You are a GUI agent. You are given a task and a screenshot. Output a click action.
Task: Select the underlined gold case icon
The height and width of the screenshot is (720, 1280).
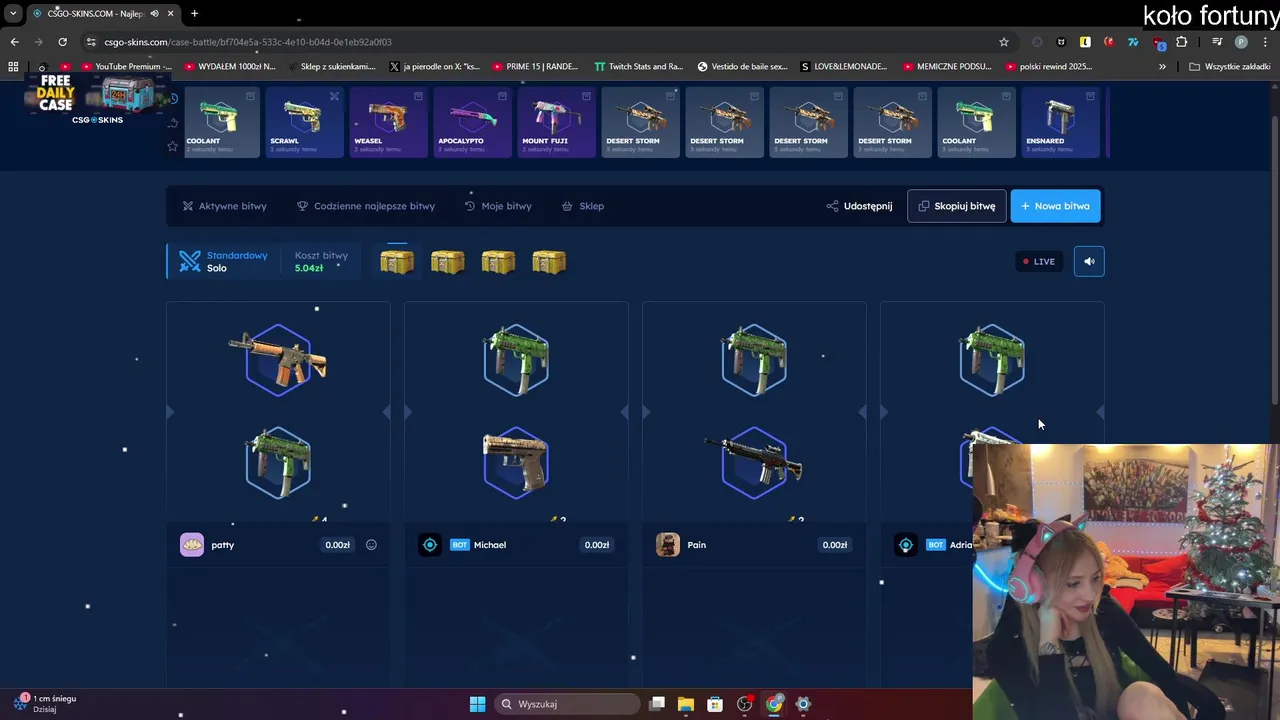point(397,262)
